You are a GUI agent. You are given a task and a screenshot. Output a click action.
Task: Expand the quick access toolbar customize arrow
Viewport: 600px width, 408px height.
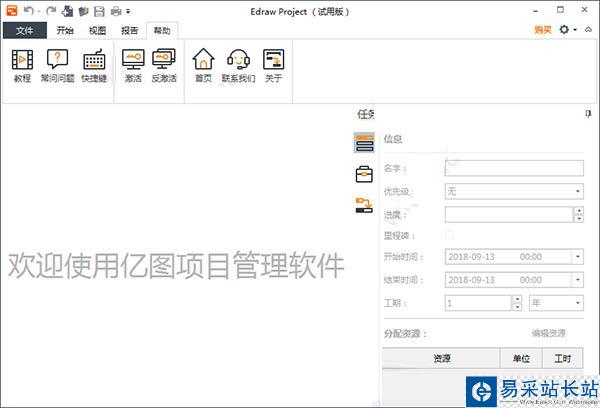tap(128, 11)
